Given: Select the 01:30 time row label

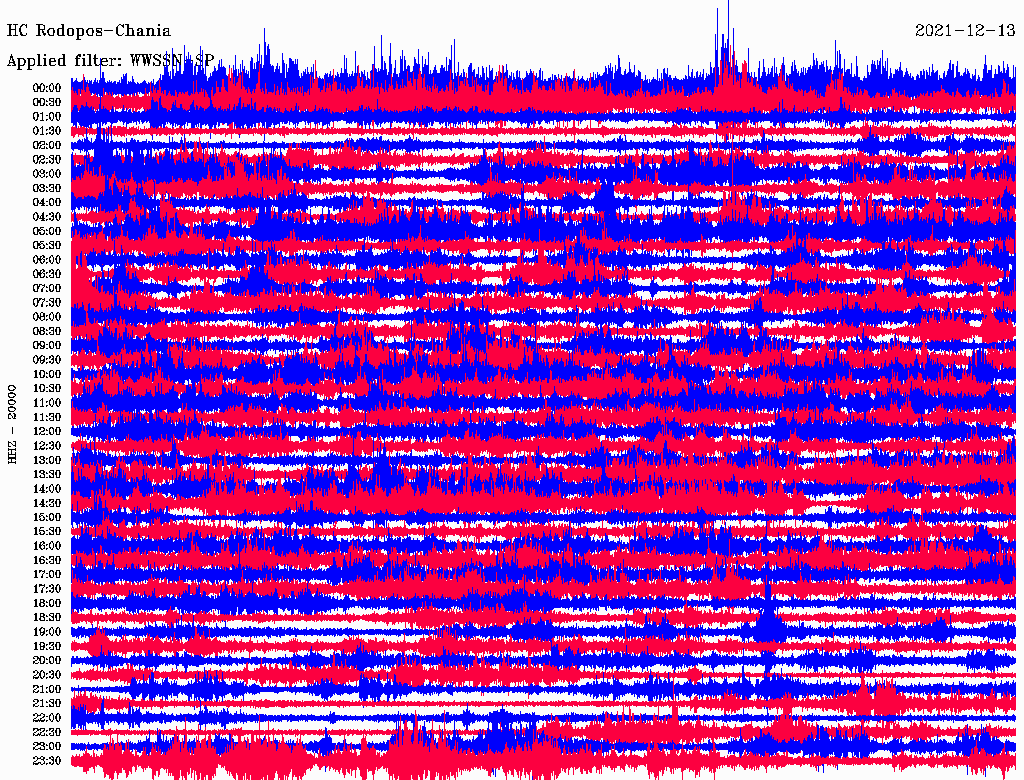Looking at the screenshot, I should [47, 131].
